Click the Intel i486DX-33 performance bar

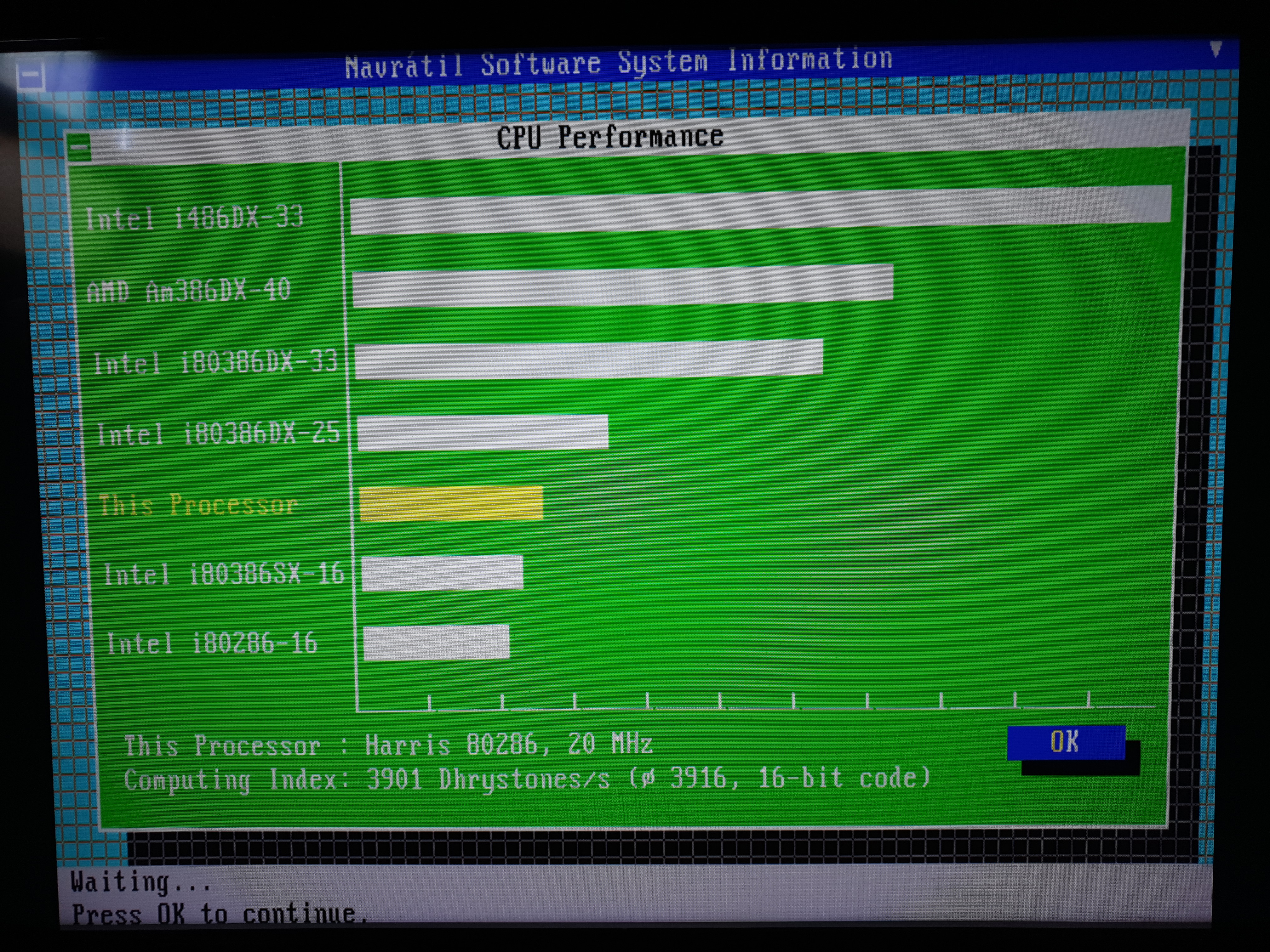tap(760, 210)
